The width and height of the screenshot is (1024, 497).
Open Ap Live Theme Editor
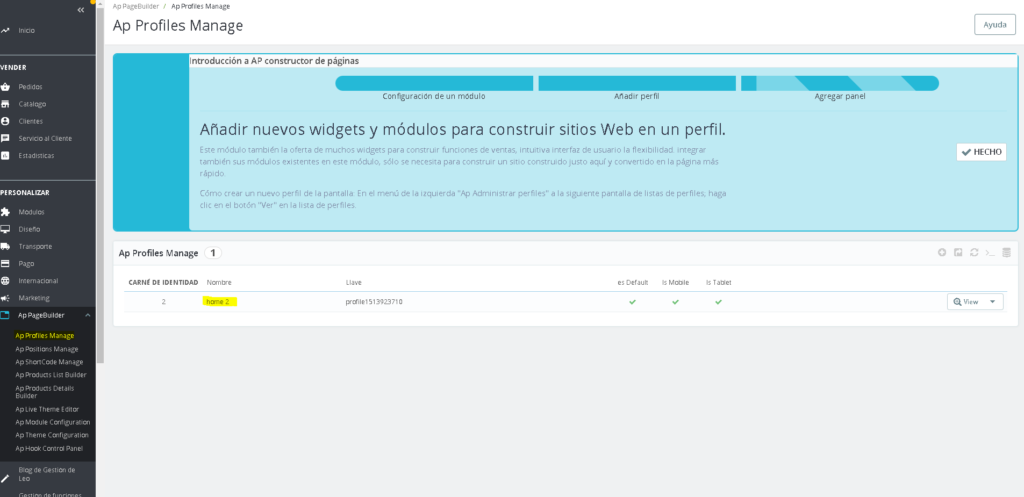47,409
